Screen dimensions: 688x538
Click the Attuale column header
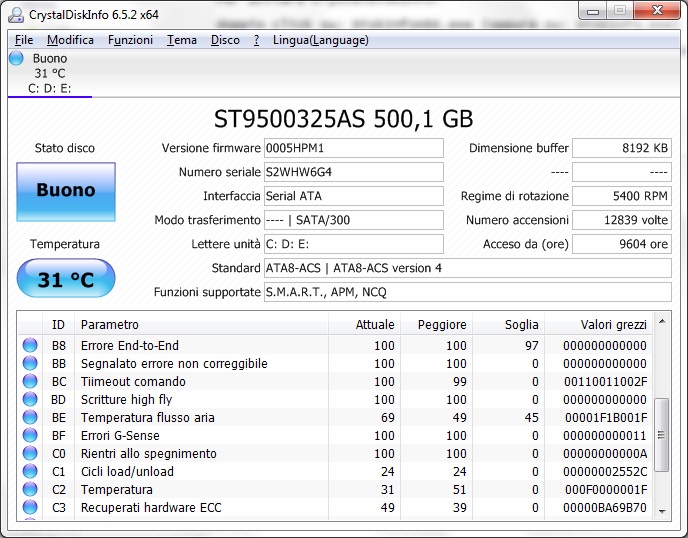point(364,325)
